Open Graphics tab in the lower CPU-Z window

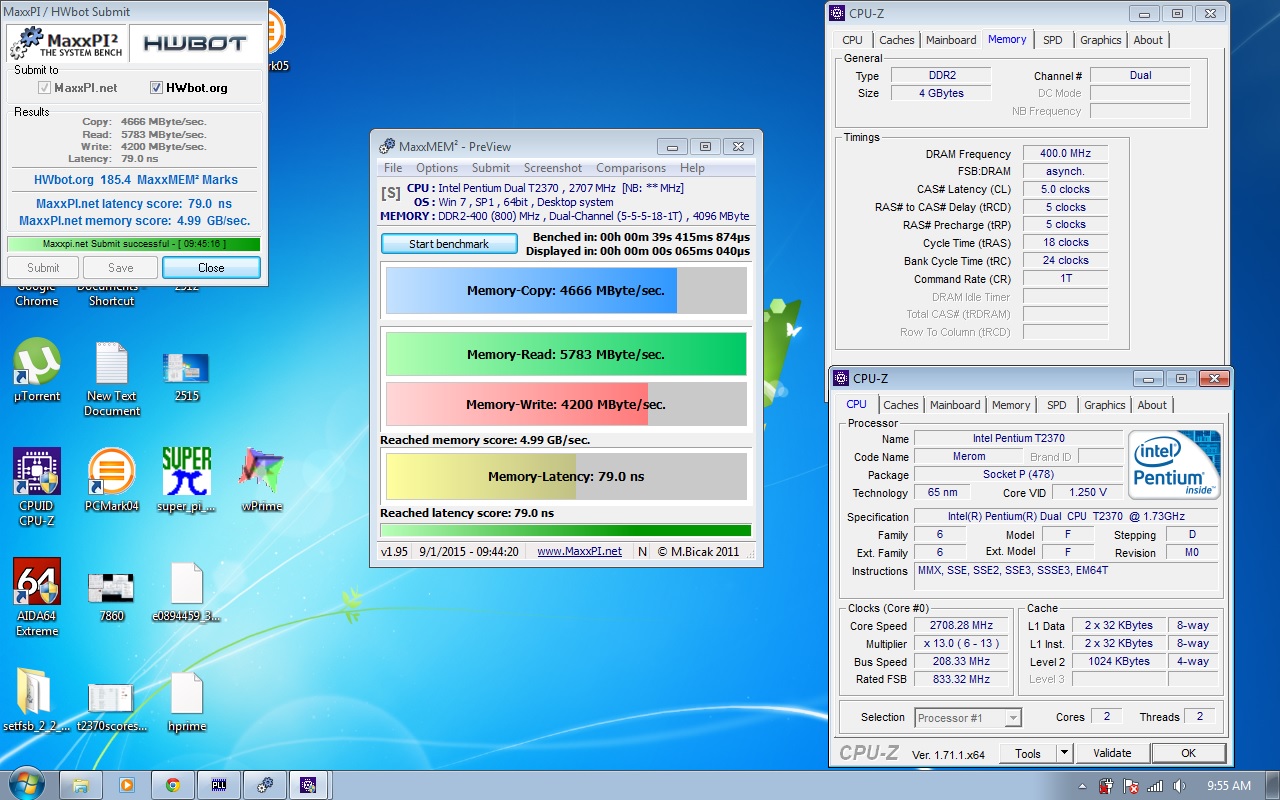click(x=1105, y=405)
